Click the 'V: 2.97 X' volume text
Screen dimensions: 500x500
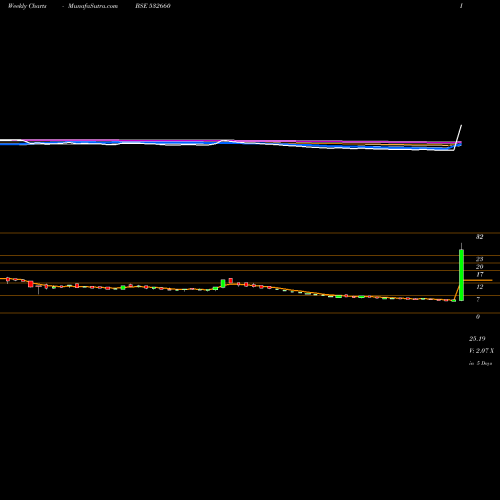[x=481, y=351]
